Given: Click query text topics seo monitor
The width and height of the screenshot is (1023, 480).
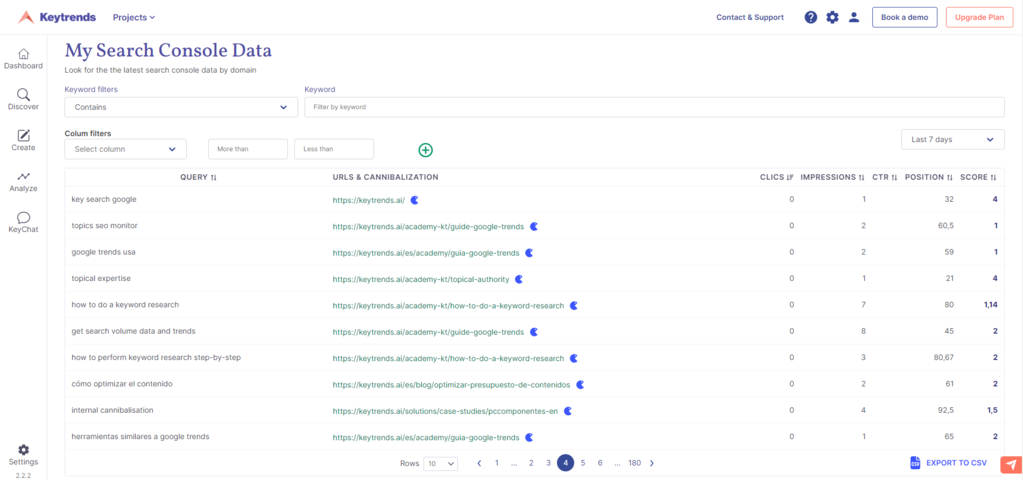Looking at the screenshot, I should coord(104,226).
